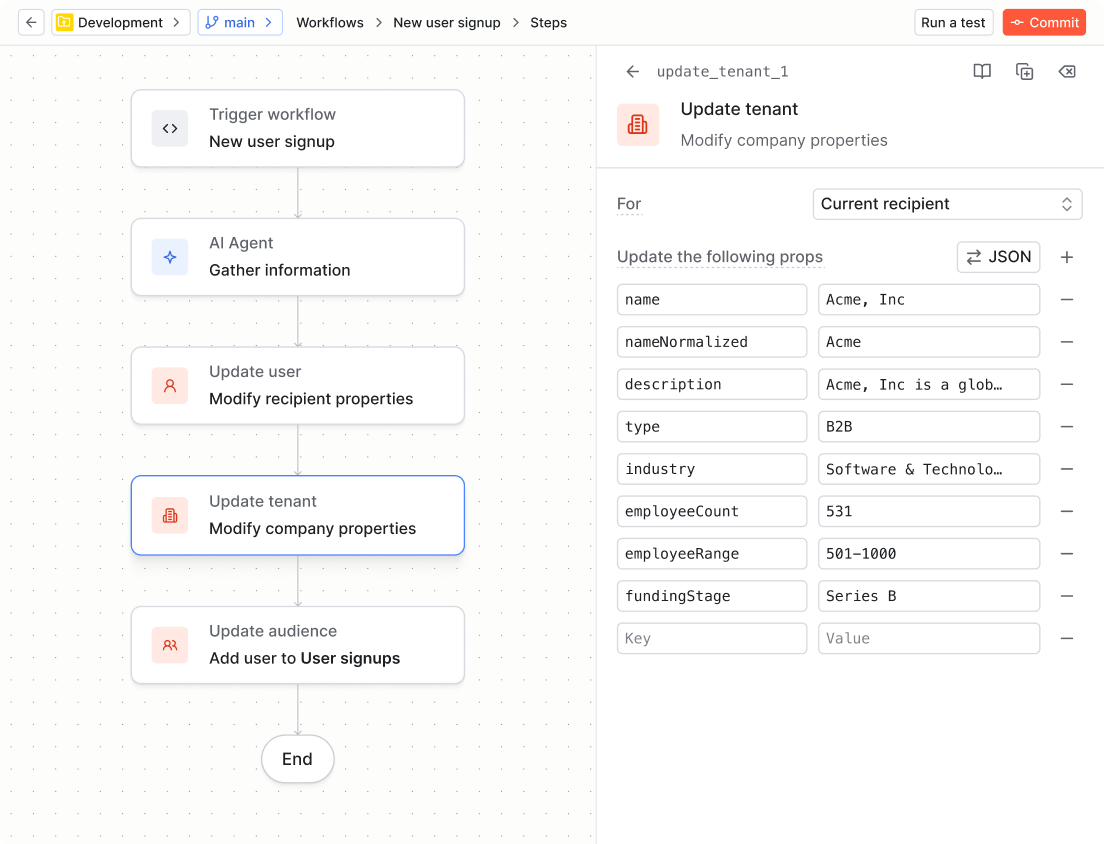Select the AI Agent step node

(x=298, y=257)
